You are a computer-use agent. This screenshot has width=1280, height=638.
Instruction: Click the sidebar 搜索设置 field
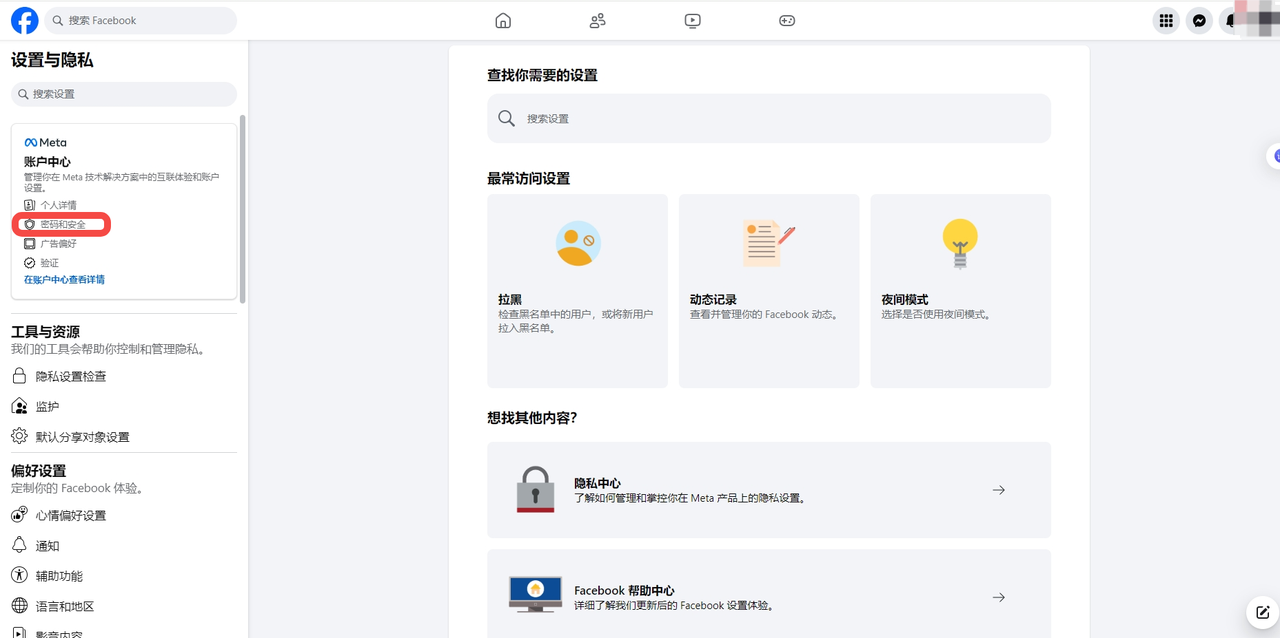(124, 94)
